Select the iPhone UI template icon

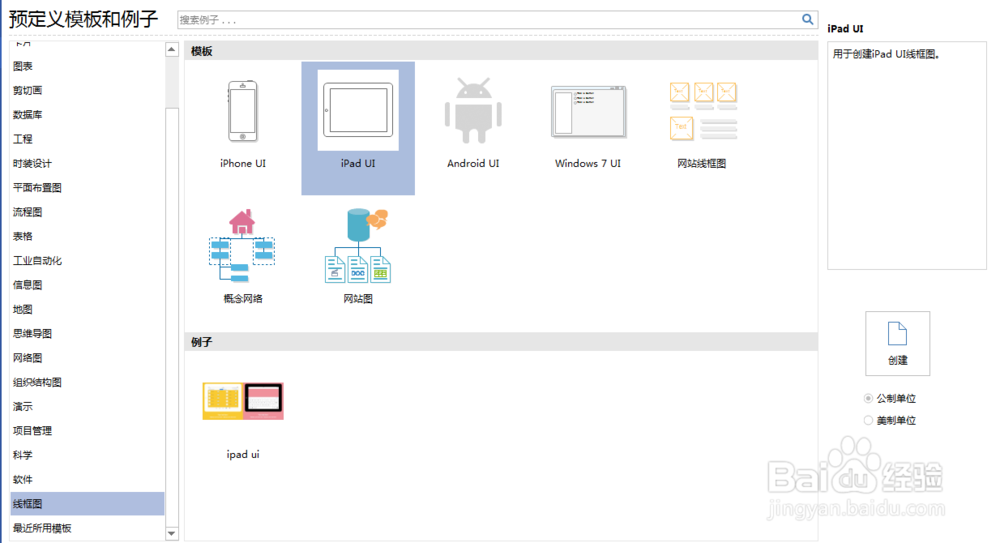[242, 112]
